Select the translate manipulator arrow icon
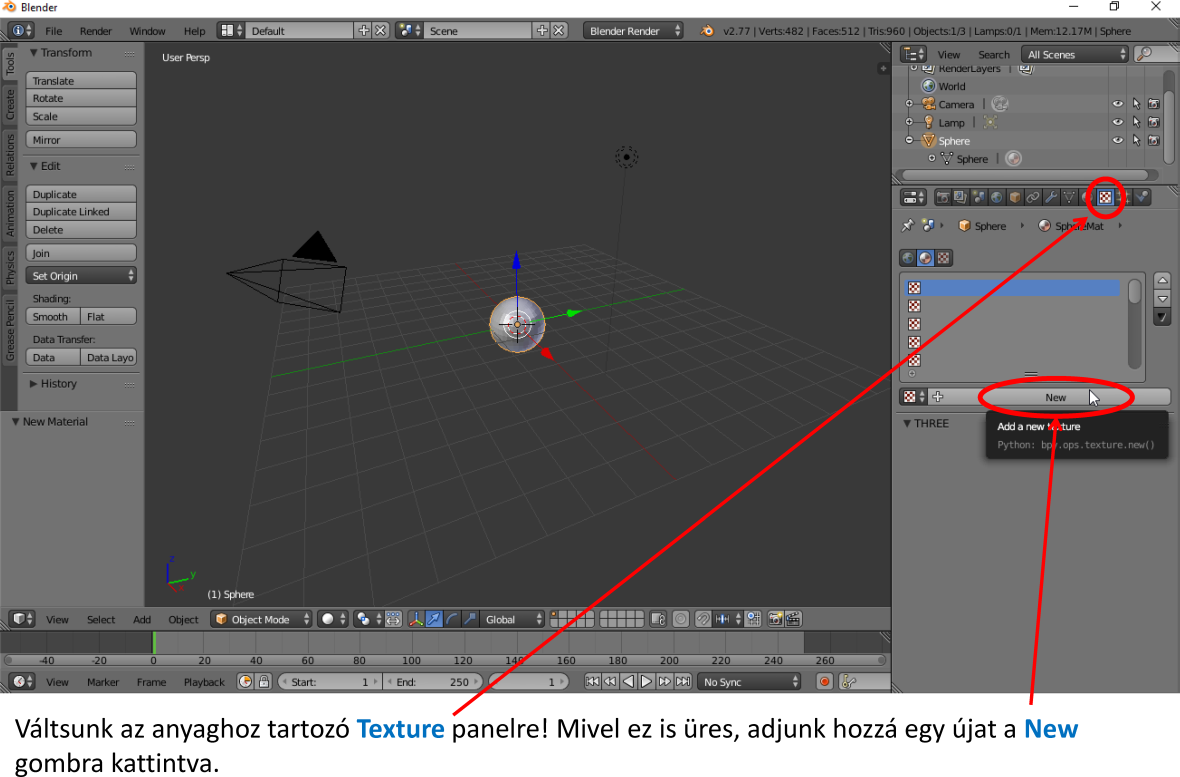1180x777 pixels. (x=434, y=620)
